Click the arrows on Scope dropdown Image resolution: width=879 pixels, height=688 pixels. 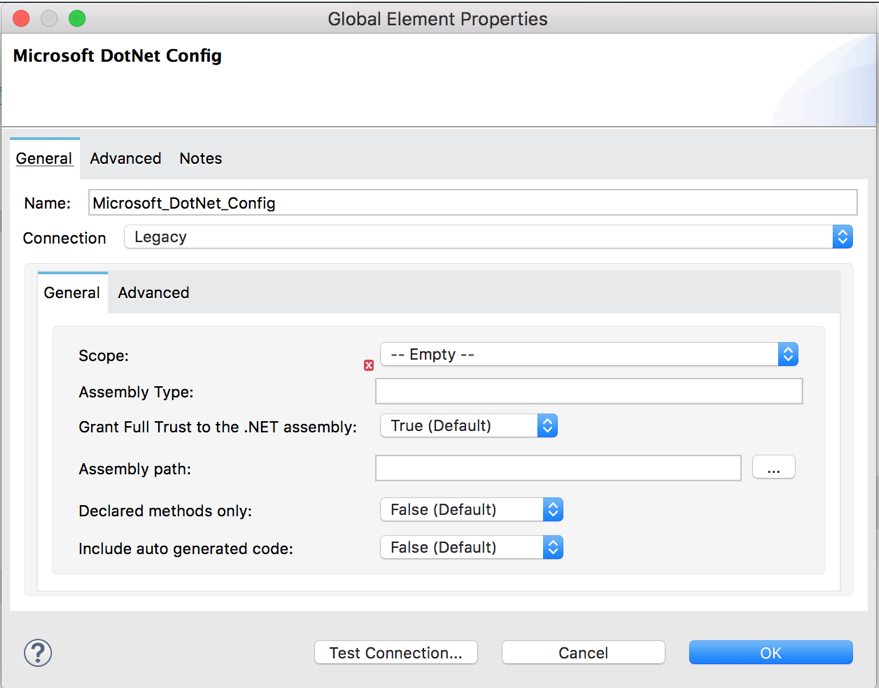click(x=788, y=354)
